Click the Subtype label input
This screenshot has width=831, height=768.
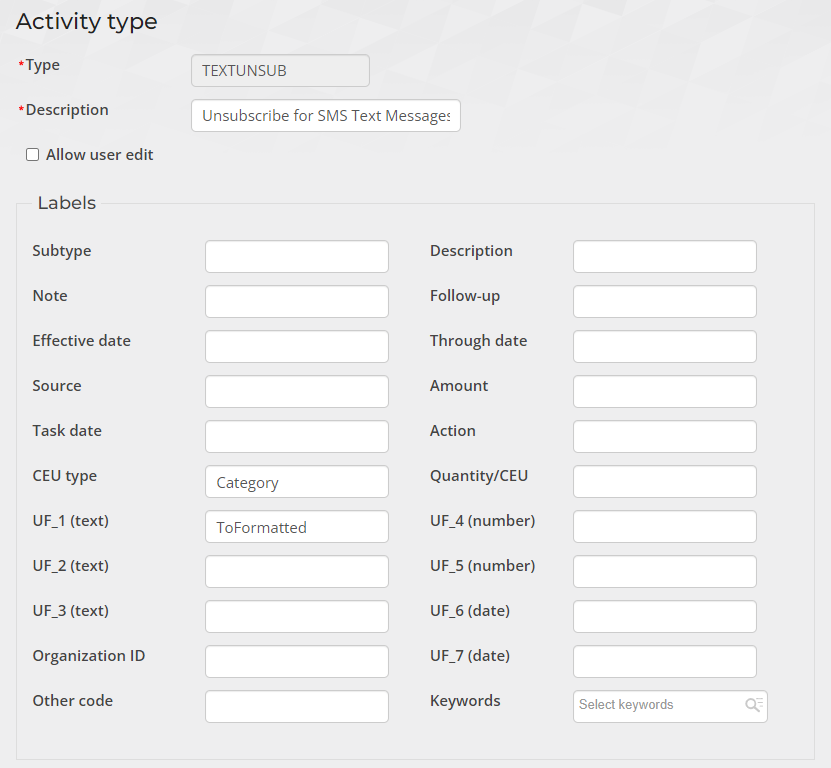tap(296, 257)
